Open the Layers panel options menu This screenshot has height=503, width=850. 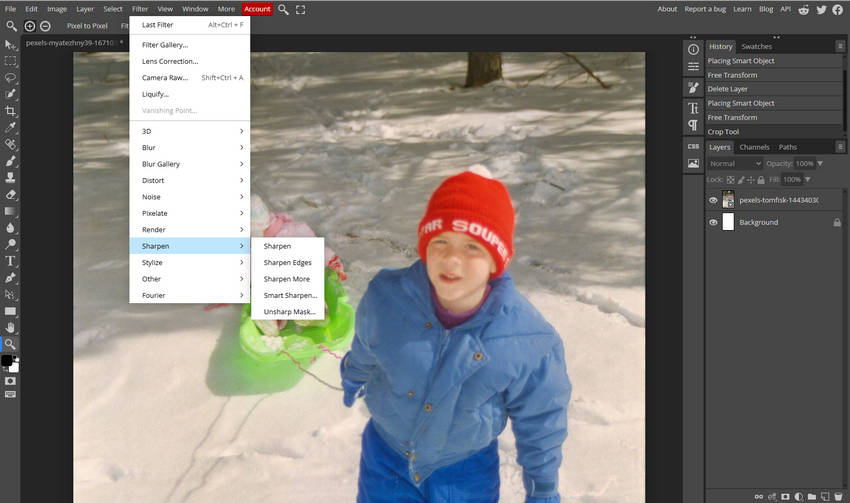pos(840,147)
